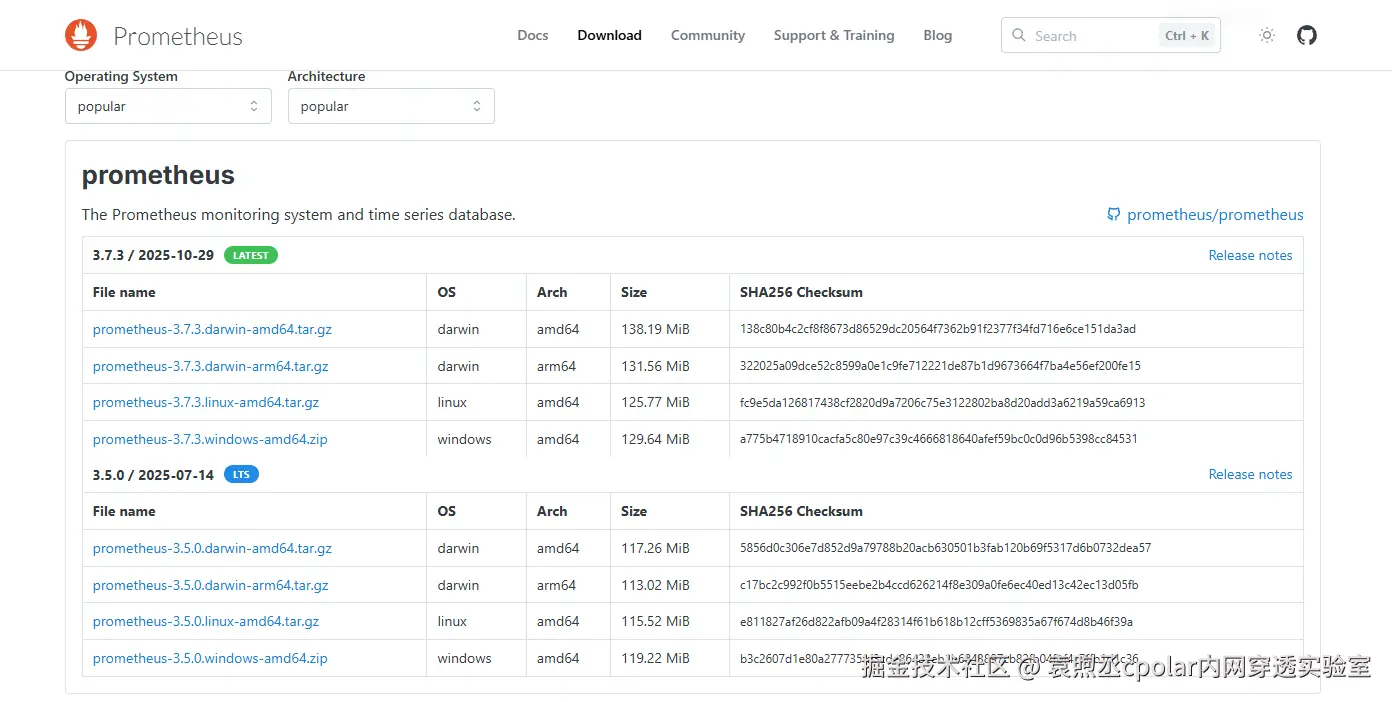Viewport: 1392px width, 702px height.
Task: Click size value 125.77 MiB
Action: [x=655, y=402]
